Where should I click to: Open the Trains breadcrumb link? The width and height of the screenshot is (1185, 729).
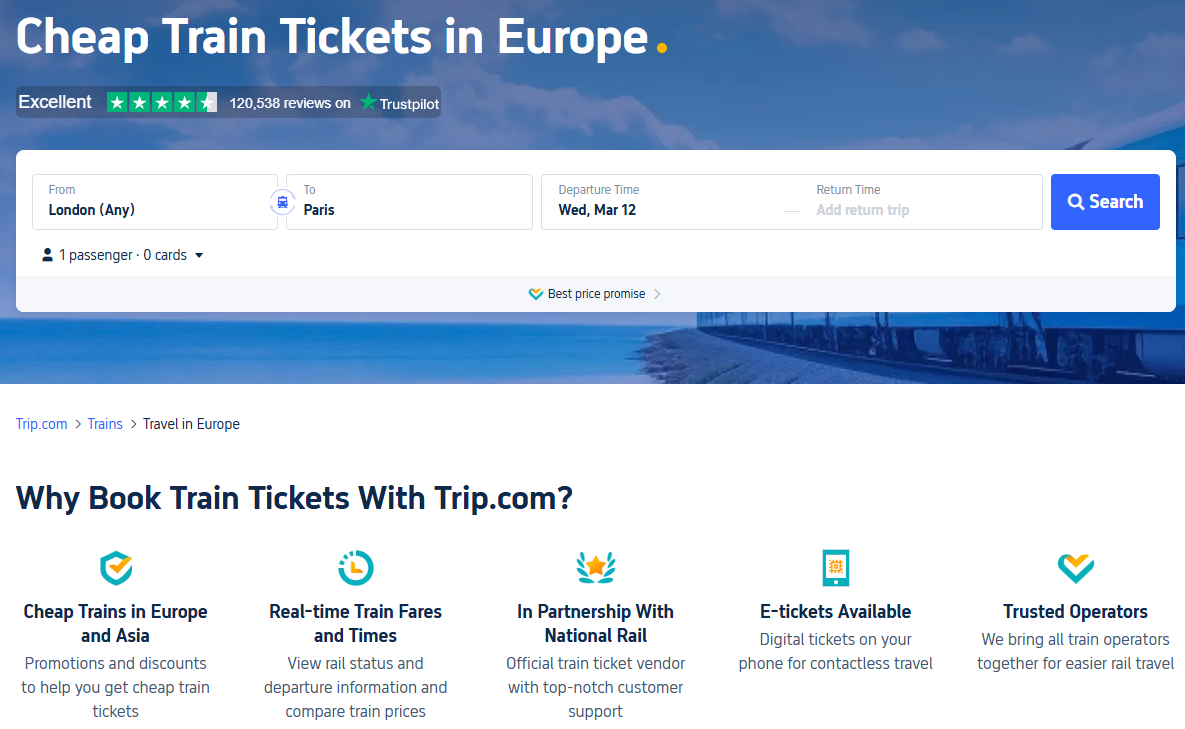click(105, 424)
